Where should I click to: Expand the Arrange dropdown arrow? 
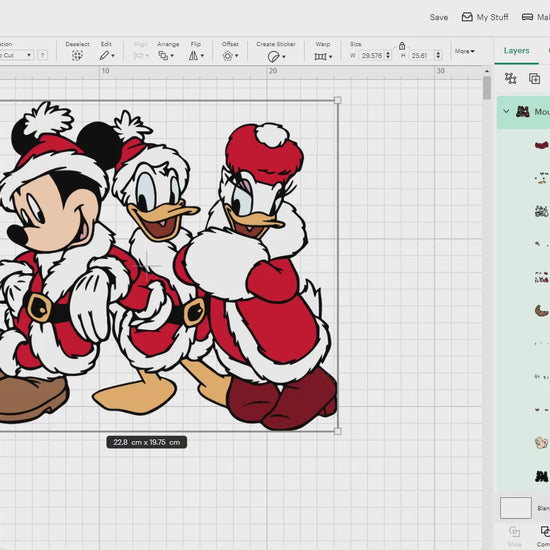click(172, 56)
